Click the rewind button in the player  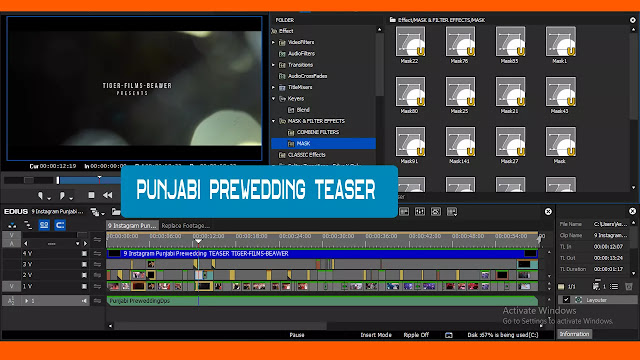108,196
